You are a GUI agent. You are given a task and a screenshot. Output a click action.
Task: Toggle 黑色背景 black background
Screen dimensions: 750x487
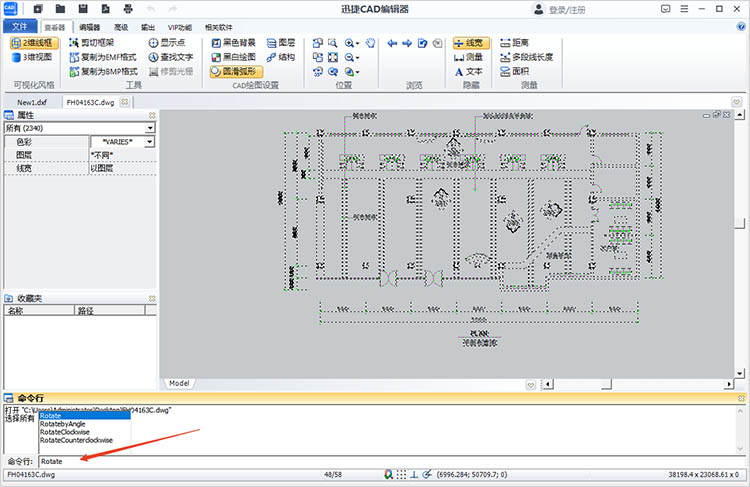[233, 43]
